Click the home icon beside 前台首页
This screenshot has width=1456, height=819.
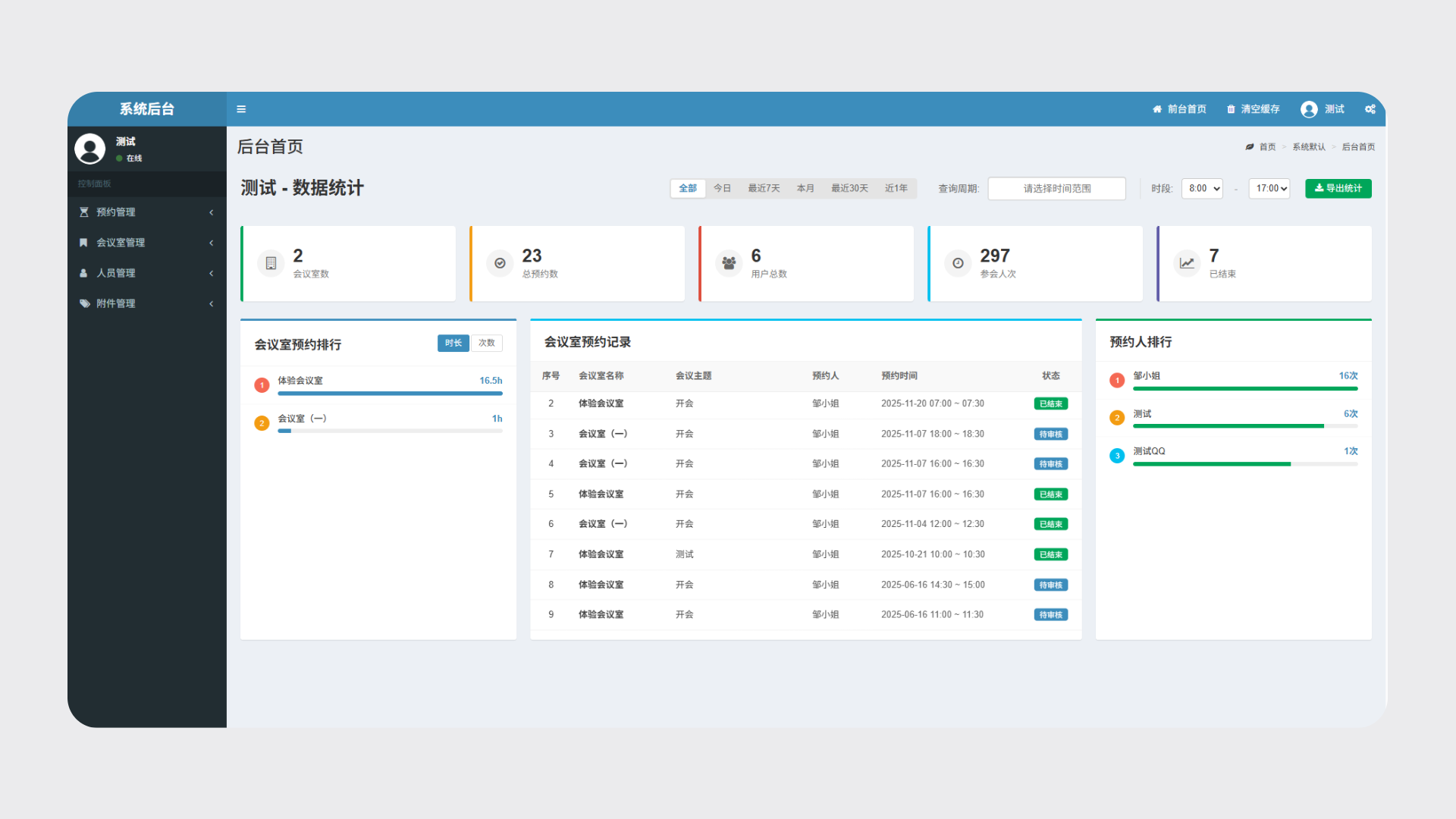point(1157,109)
